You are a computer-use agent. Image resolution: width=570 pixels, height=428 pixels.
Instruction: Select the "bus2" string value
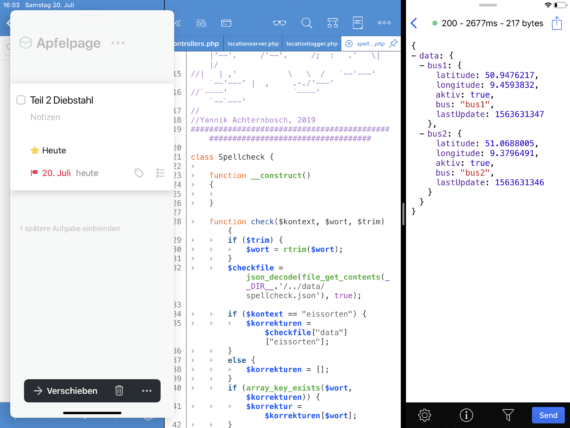click(474, 172)
